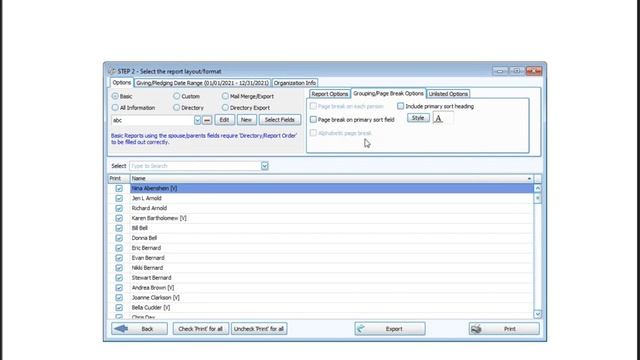
Task: Select the row Joanne Clarkson [V]
Action: pyautogui.click(x=331, y=298)
